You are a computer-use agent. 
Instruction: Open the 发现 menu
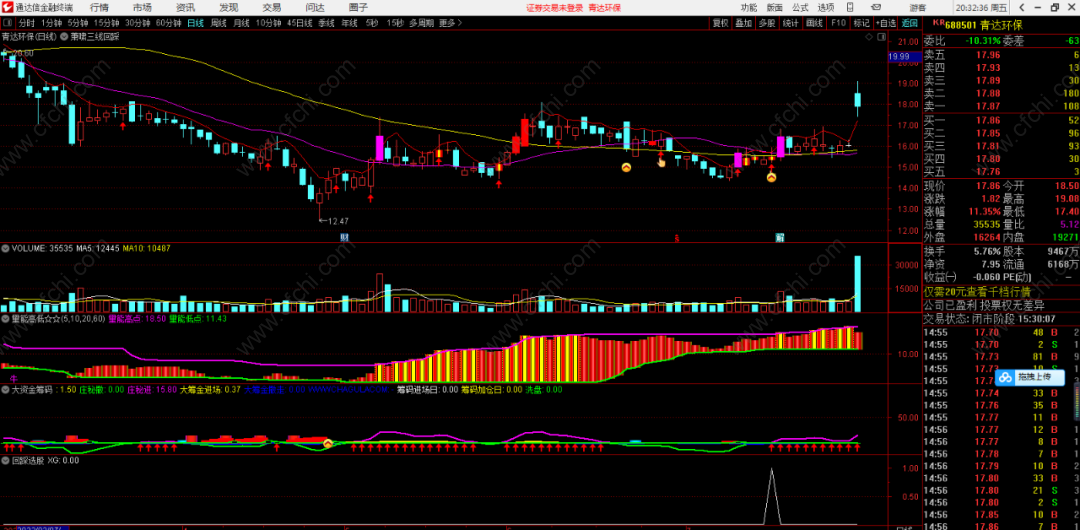click(229, 8)
